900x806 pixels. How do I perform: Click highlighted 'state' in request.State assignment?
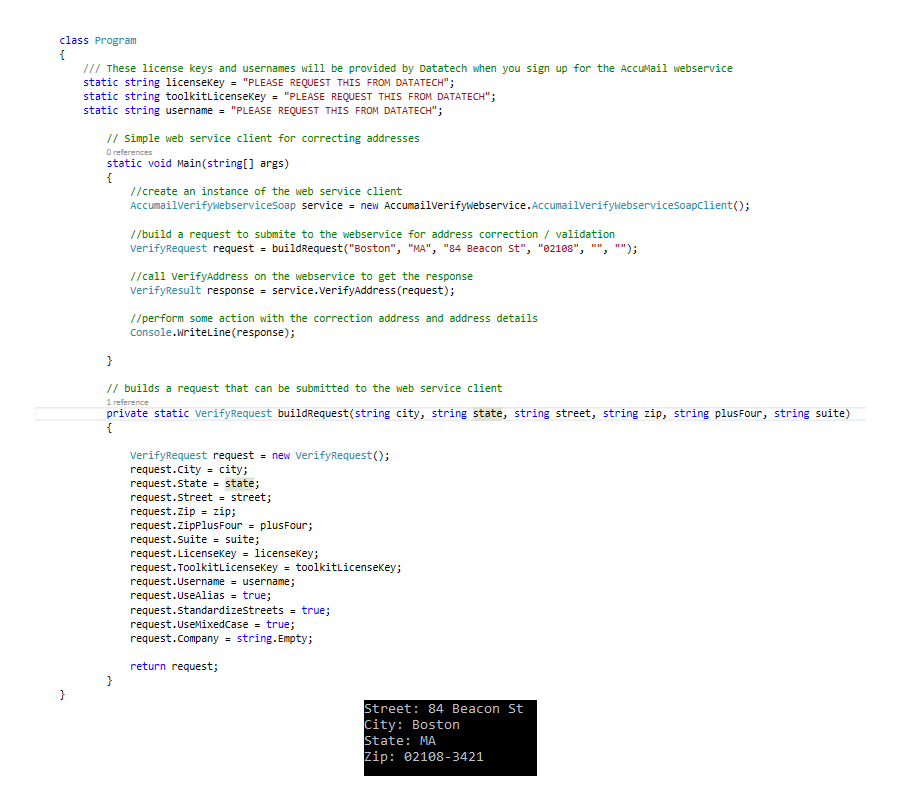tap(239, 483)
